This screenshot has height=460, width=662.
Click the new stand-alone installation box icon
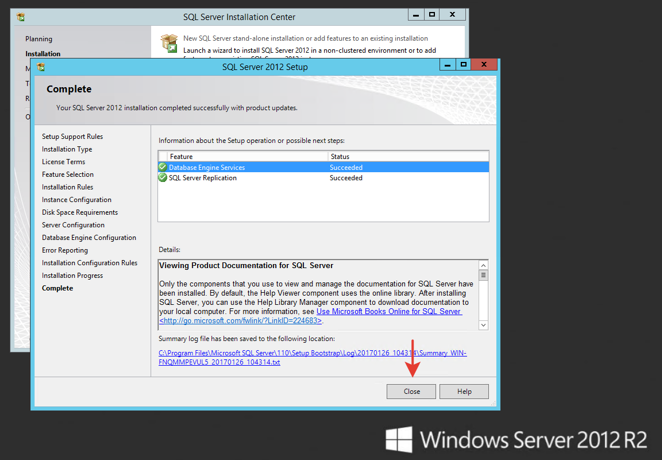[x=169, y=43]
